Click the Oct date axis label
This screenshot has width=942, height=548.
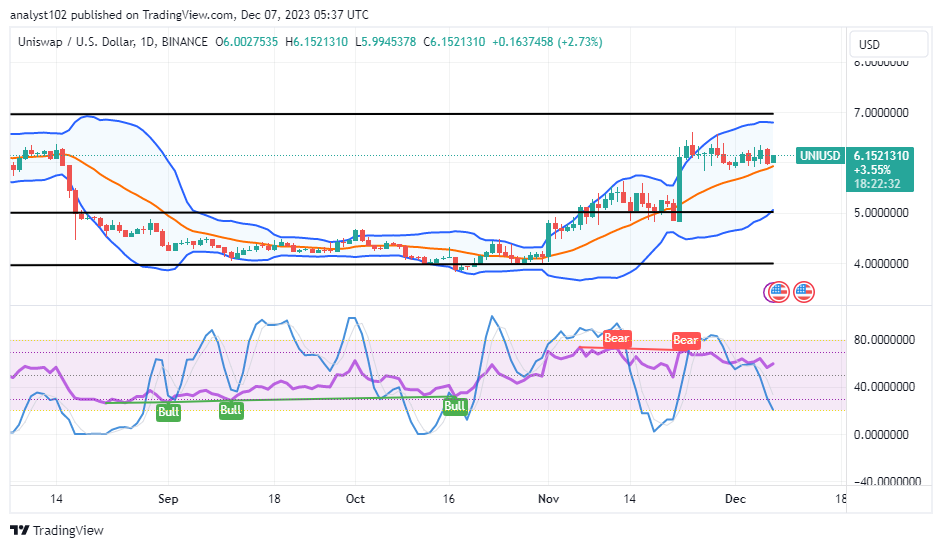[x=355, y=499]
